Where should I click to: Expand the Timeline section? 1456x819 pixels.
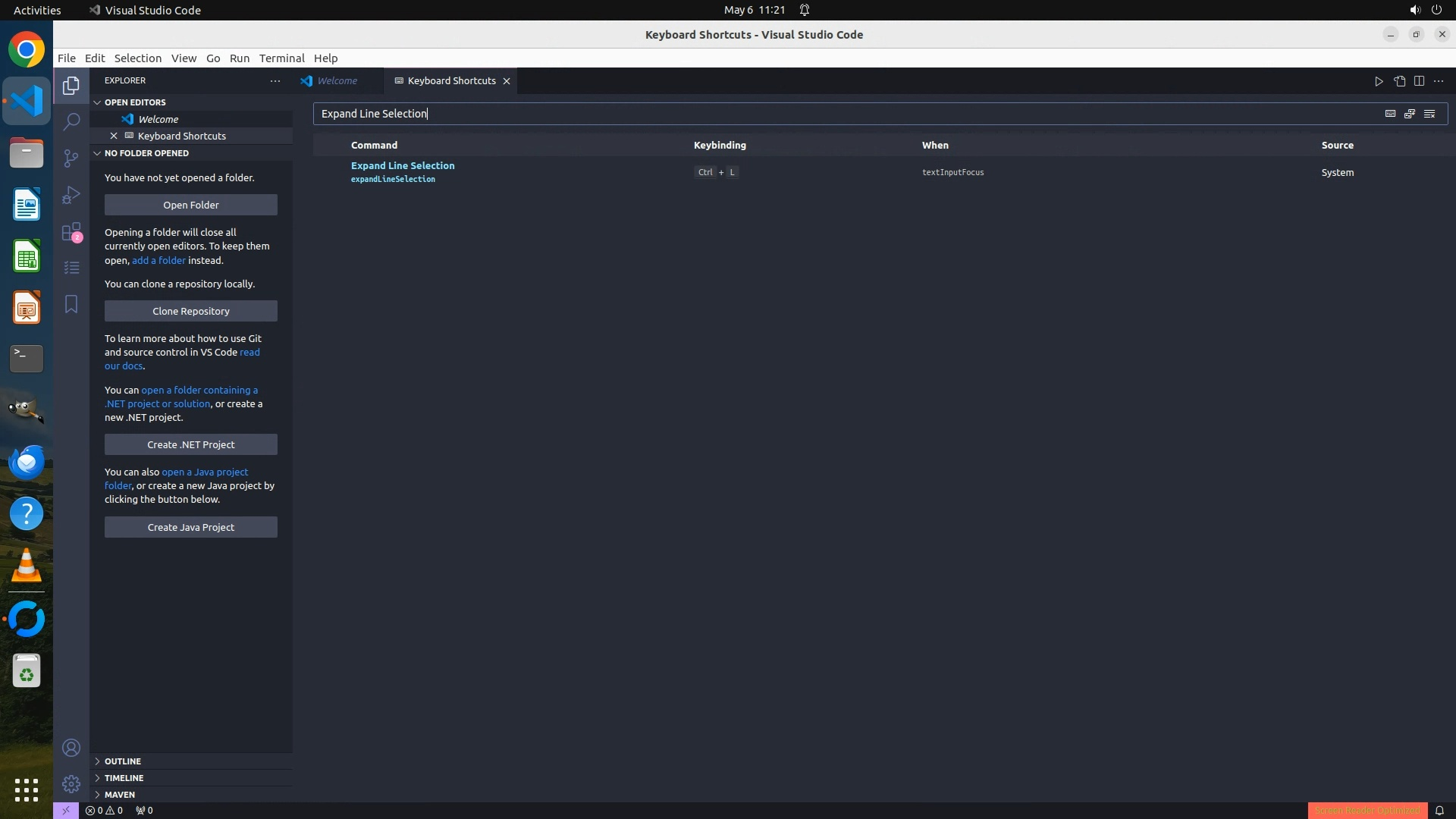point(124,778)
